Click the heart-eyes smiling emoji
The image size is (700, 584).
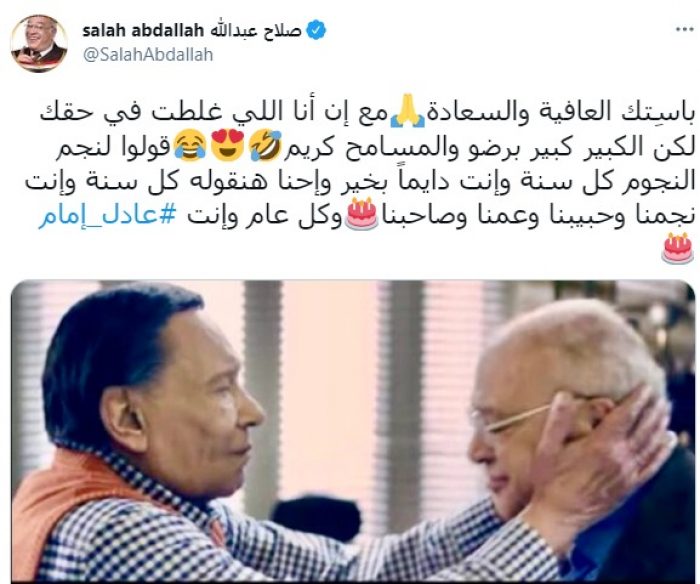[228, 146]
